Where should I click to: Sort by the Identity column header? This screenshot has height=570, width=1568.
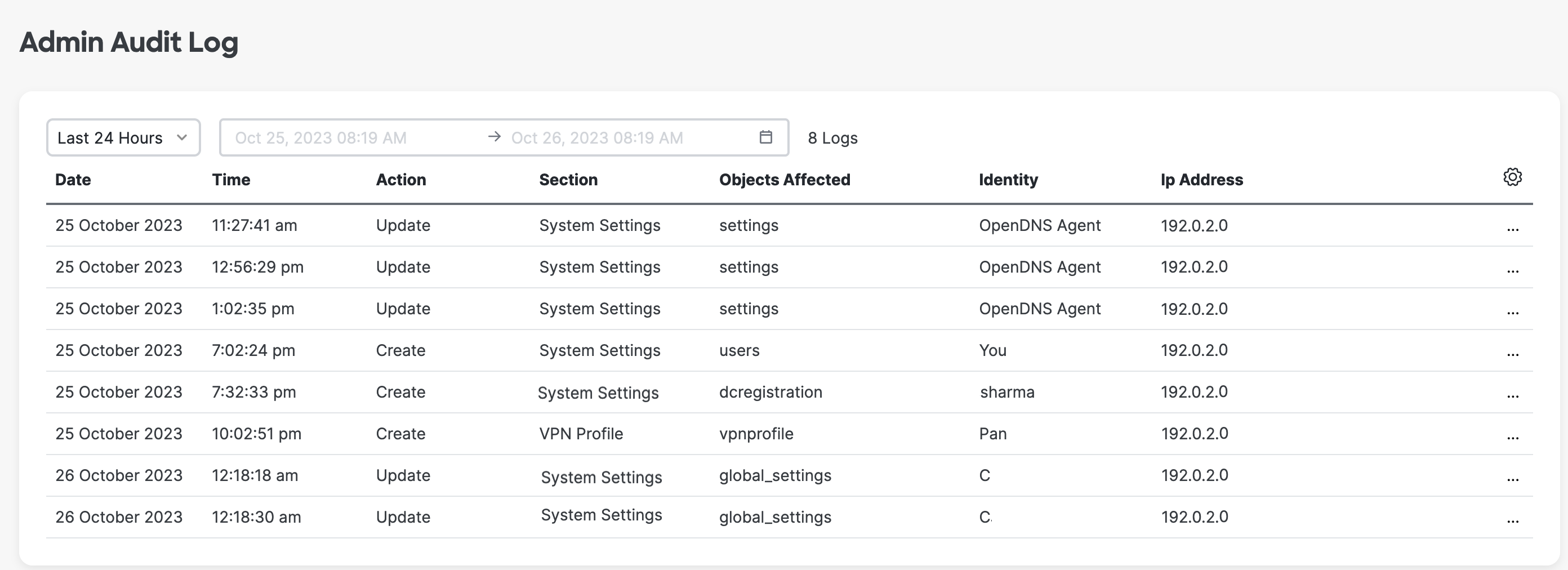(x=1009, y=180)
